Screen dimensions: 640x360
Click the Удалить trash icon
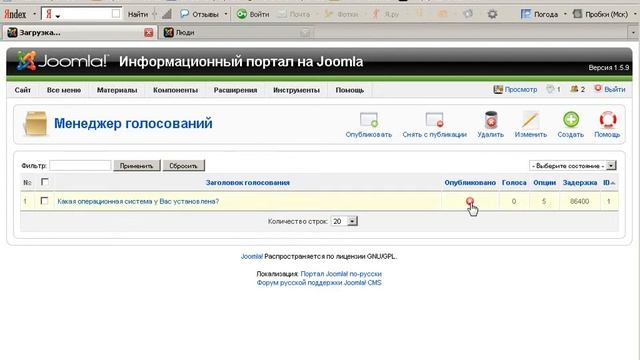(491, 120)
